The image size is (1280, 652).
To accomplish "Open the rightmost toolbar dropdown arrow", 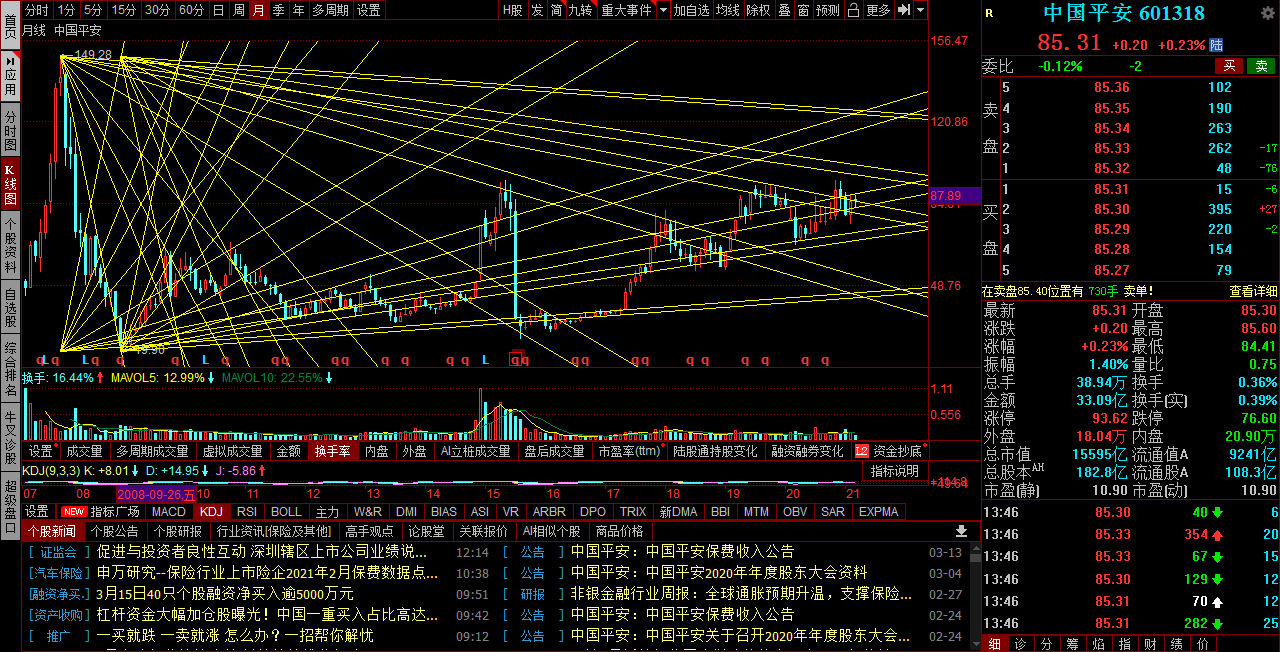I will pyautogui.click(x=920, y=10).
